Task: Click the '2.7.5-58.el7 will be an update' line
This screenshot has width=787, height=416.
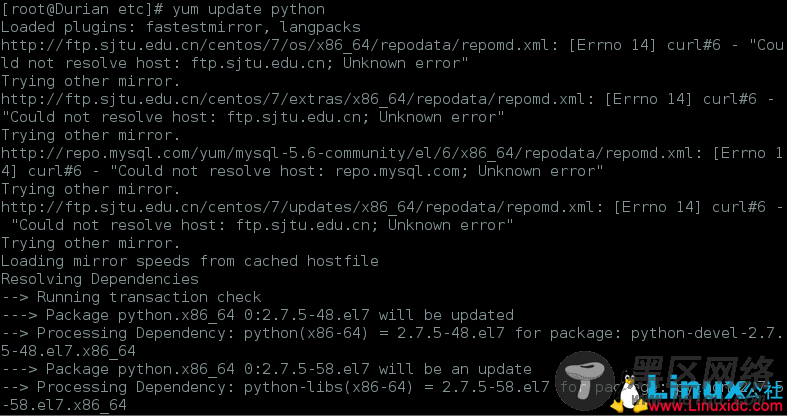Action: (x=267, y=370)
